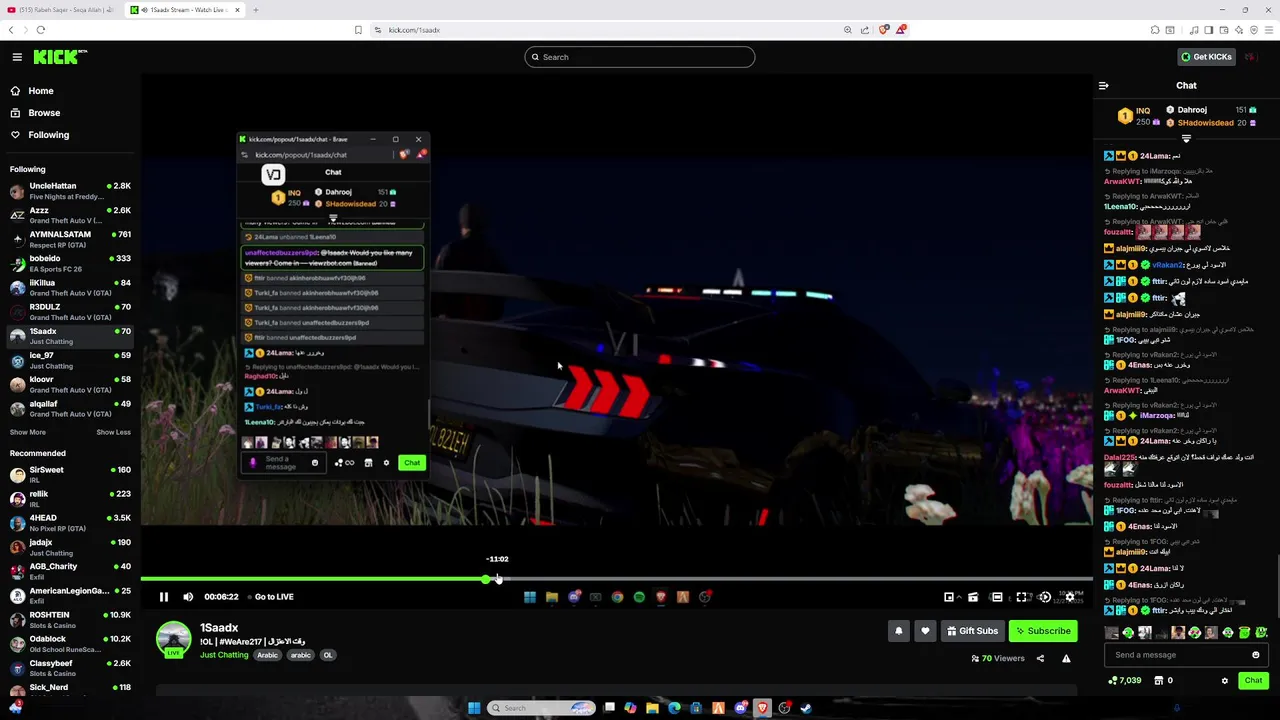The image size is (1280, 720).
Task: Click the OL stream tag
Action: click(x=327, y=655)
